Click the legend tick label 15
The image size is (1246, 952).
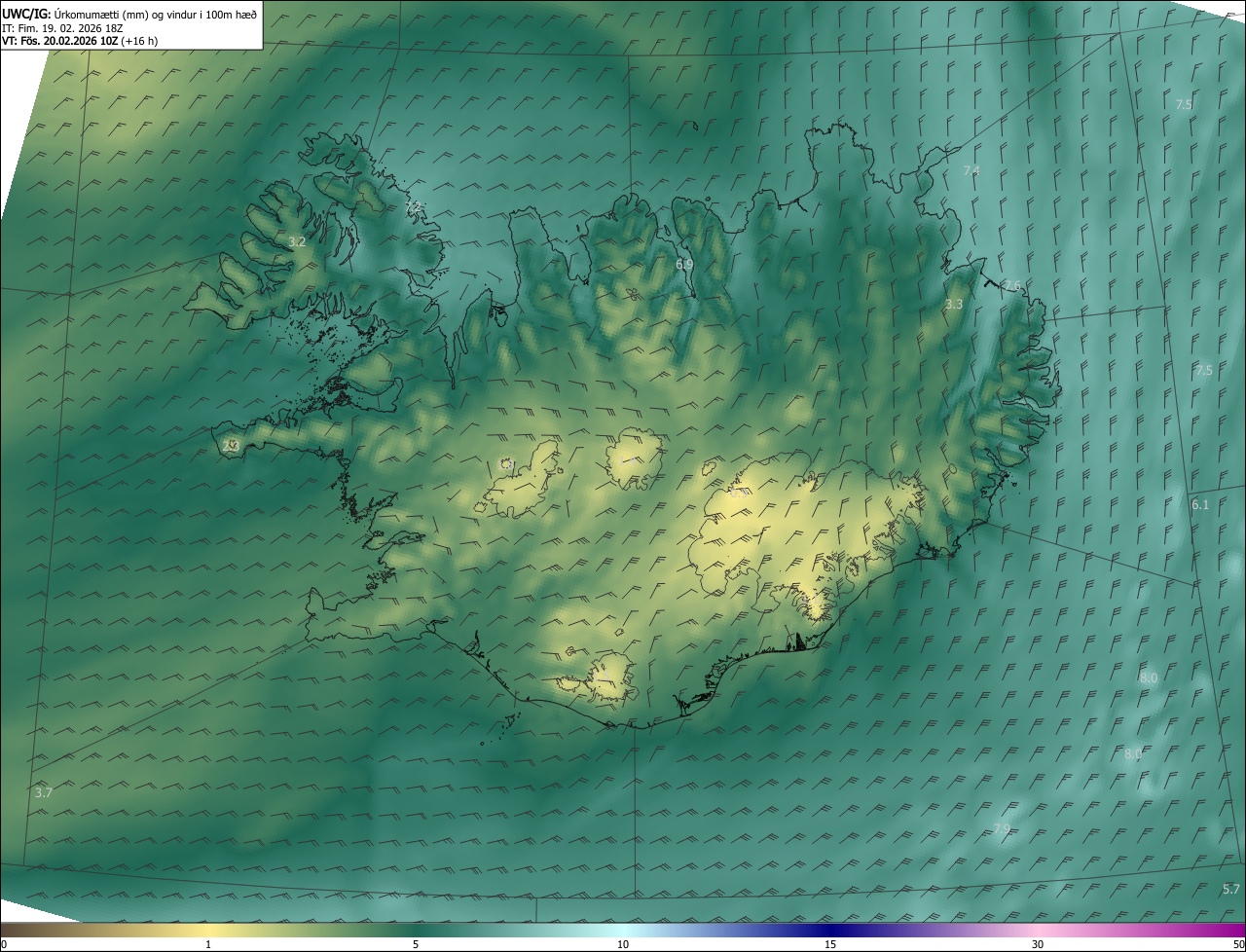click(x=830, y=944)
